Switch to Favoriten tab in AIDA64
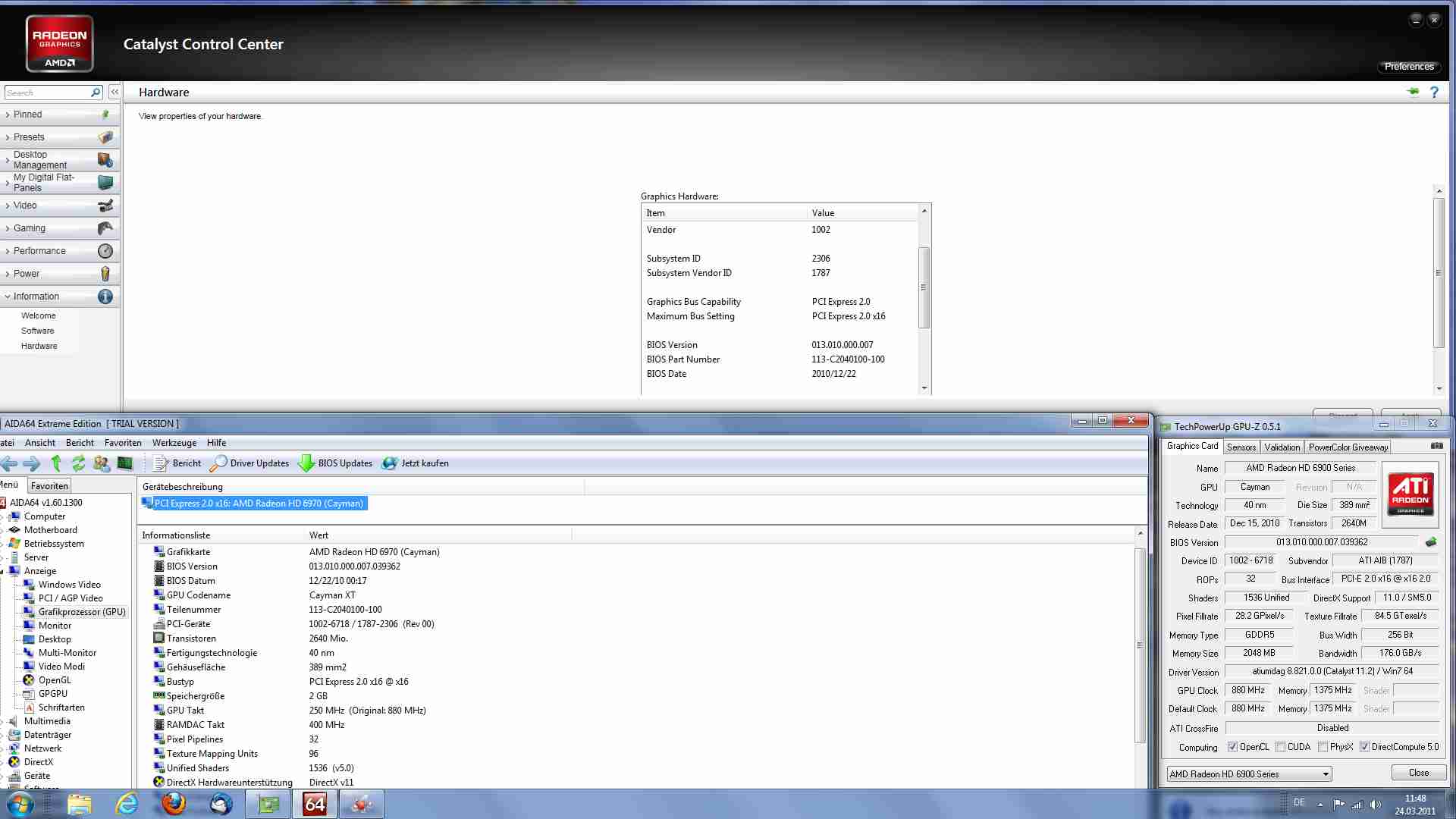This screenshot has height=819, width=1456. pos(50,486)
